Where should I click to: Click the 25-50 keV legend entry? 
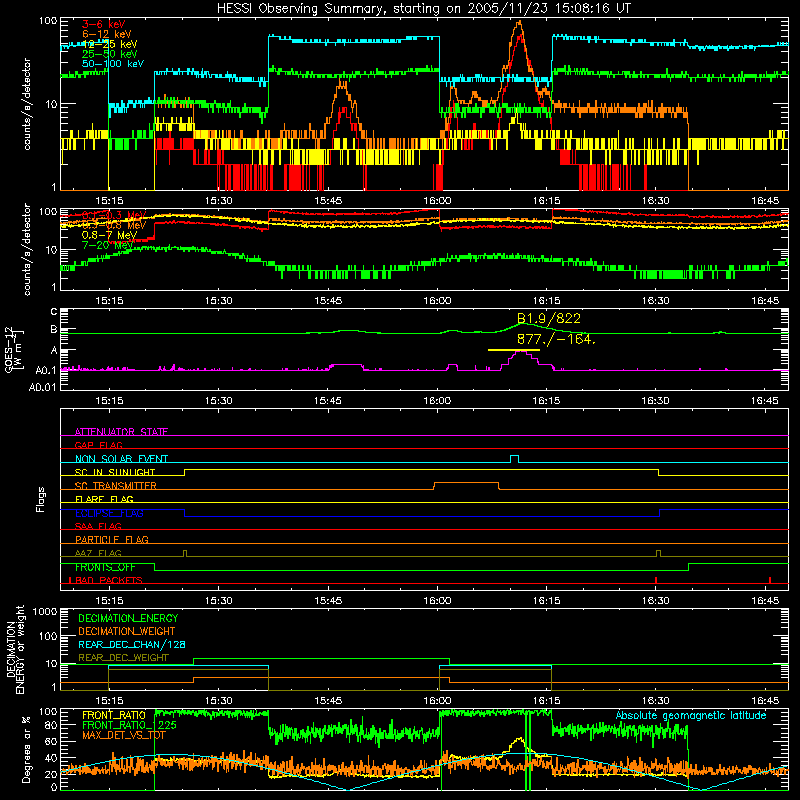(110, 54)
